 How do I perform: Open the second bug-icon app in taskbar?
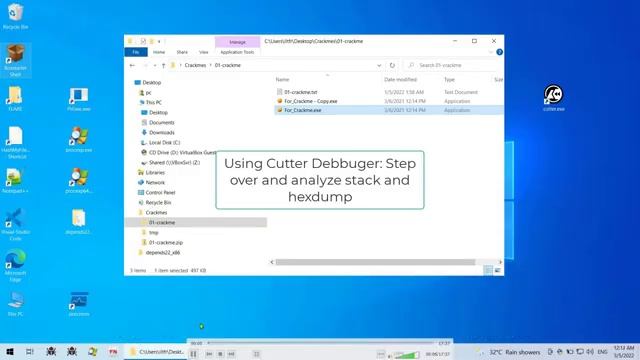(72, 351)
